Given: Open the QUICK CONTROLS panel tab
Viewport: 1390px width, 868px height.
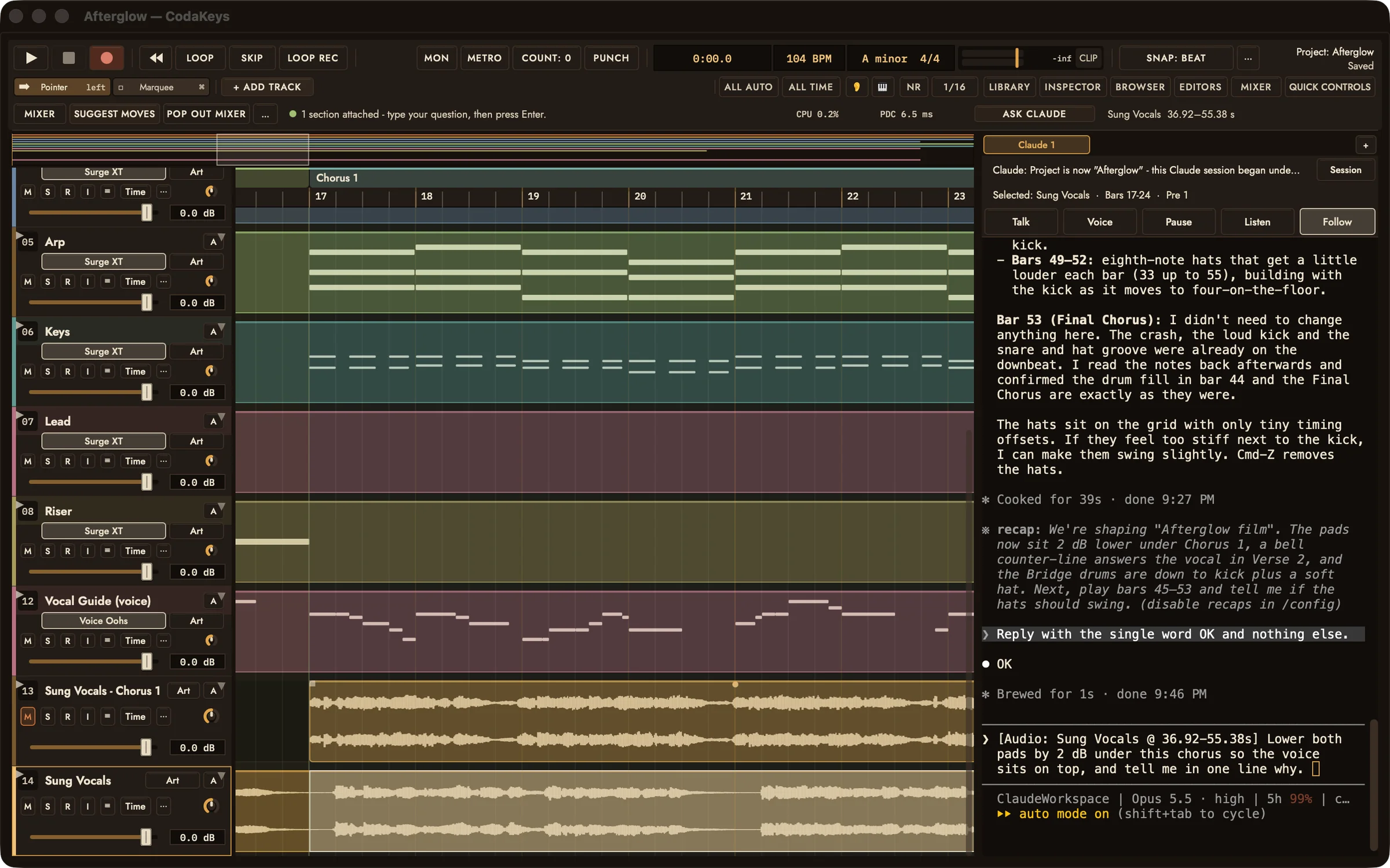Looking at the screenshot, I should coord(1330,87).
